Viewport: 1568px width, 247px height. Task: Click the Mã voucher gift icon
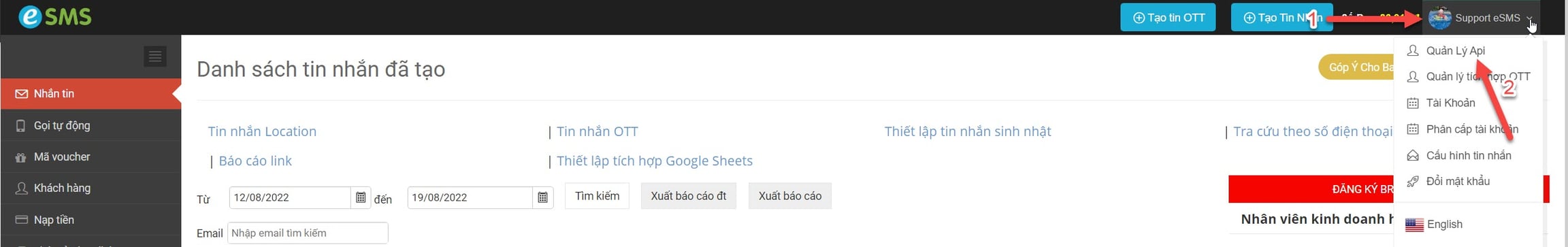[21, 157]
